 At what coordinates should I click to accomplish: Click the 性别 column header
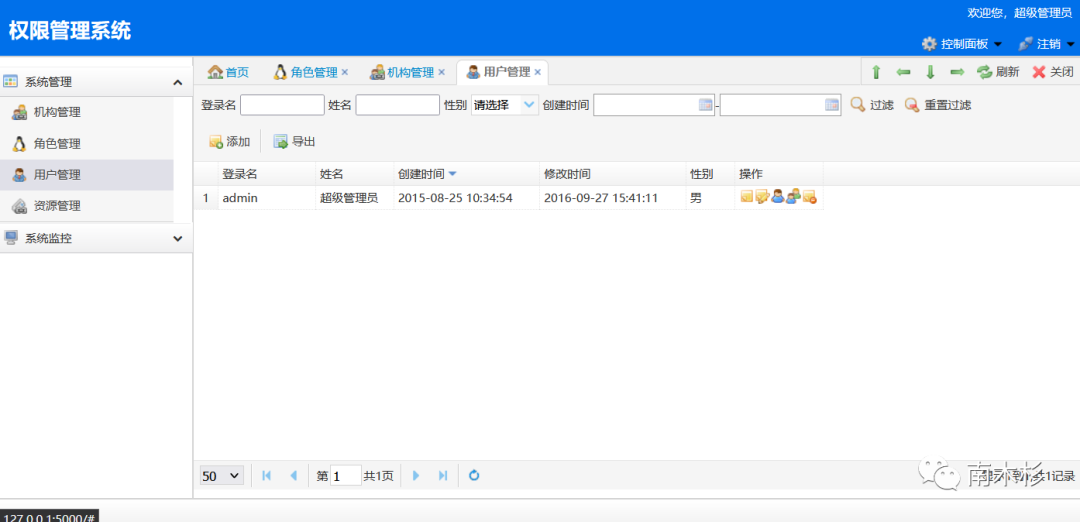[x=710, y=174]
